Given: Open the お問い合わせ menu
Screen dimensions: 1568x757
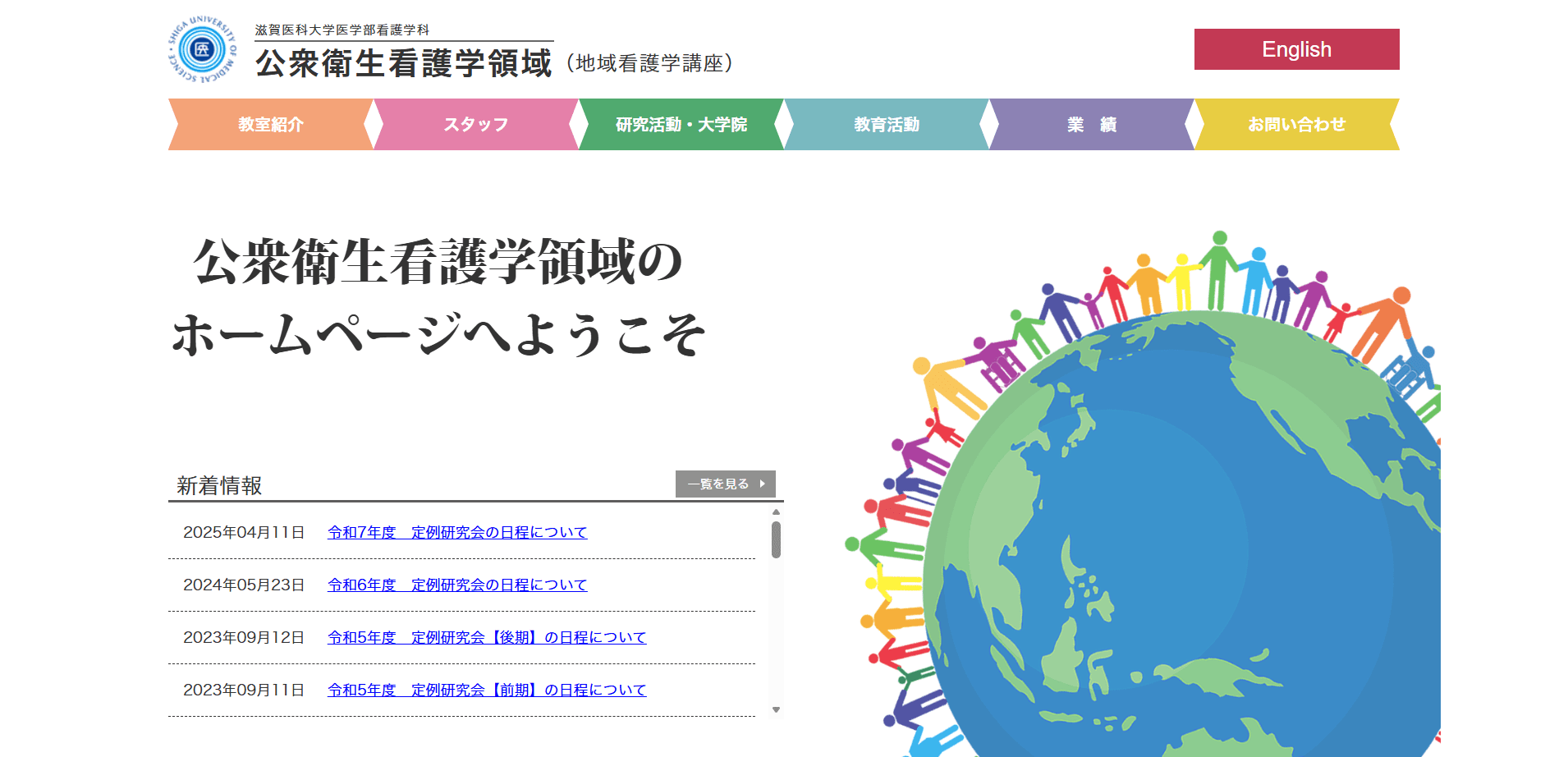Looking at the screenshot, I should (1297, 124).
